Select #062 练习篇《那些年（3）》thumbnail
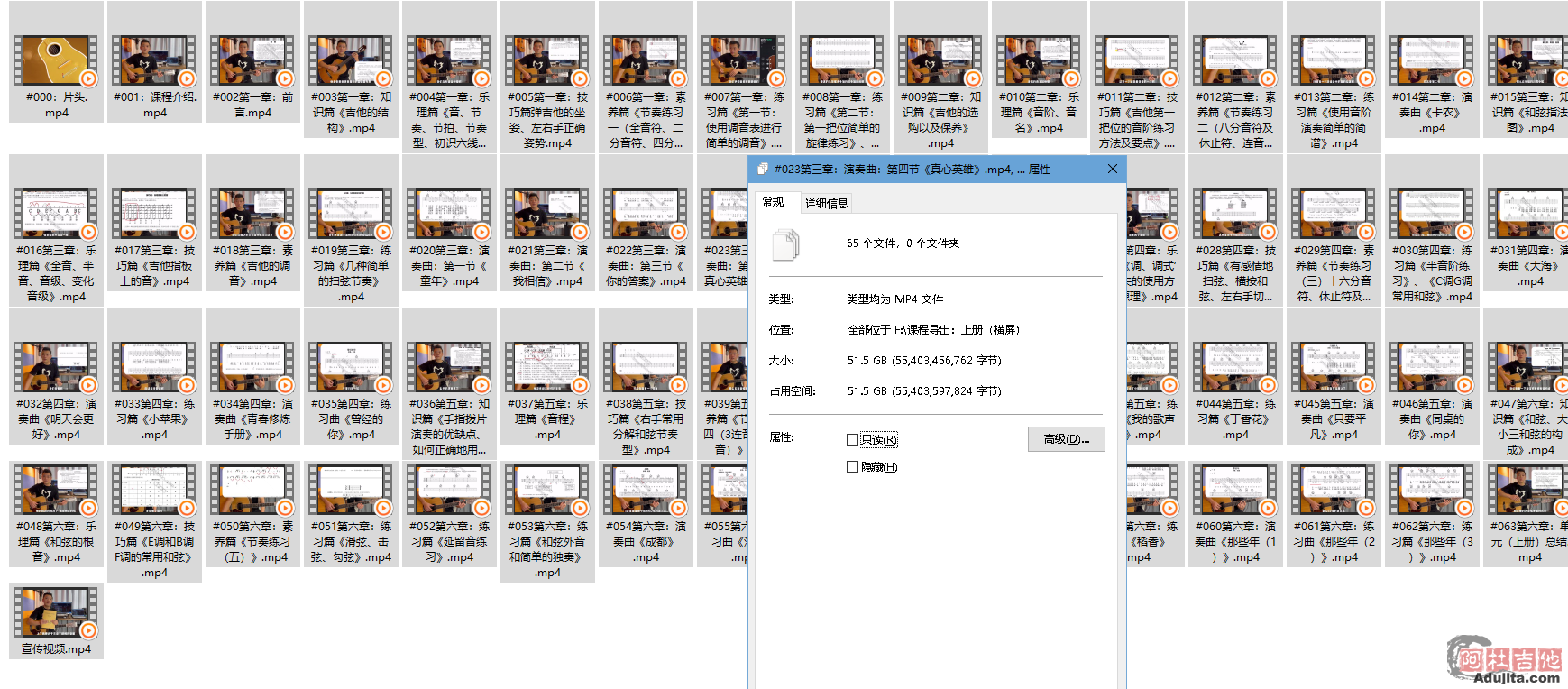Image resolution: width=1568 pixels, height=689 pixels. (x=1432, y=490)
